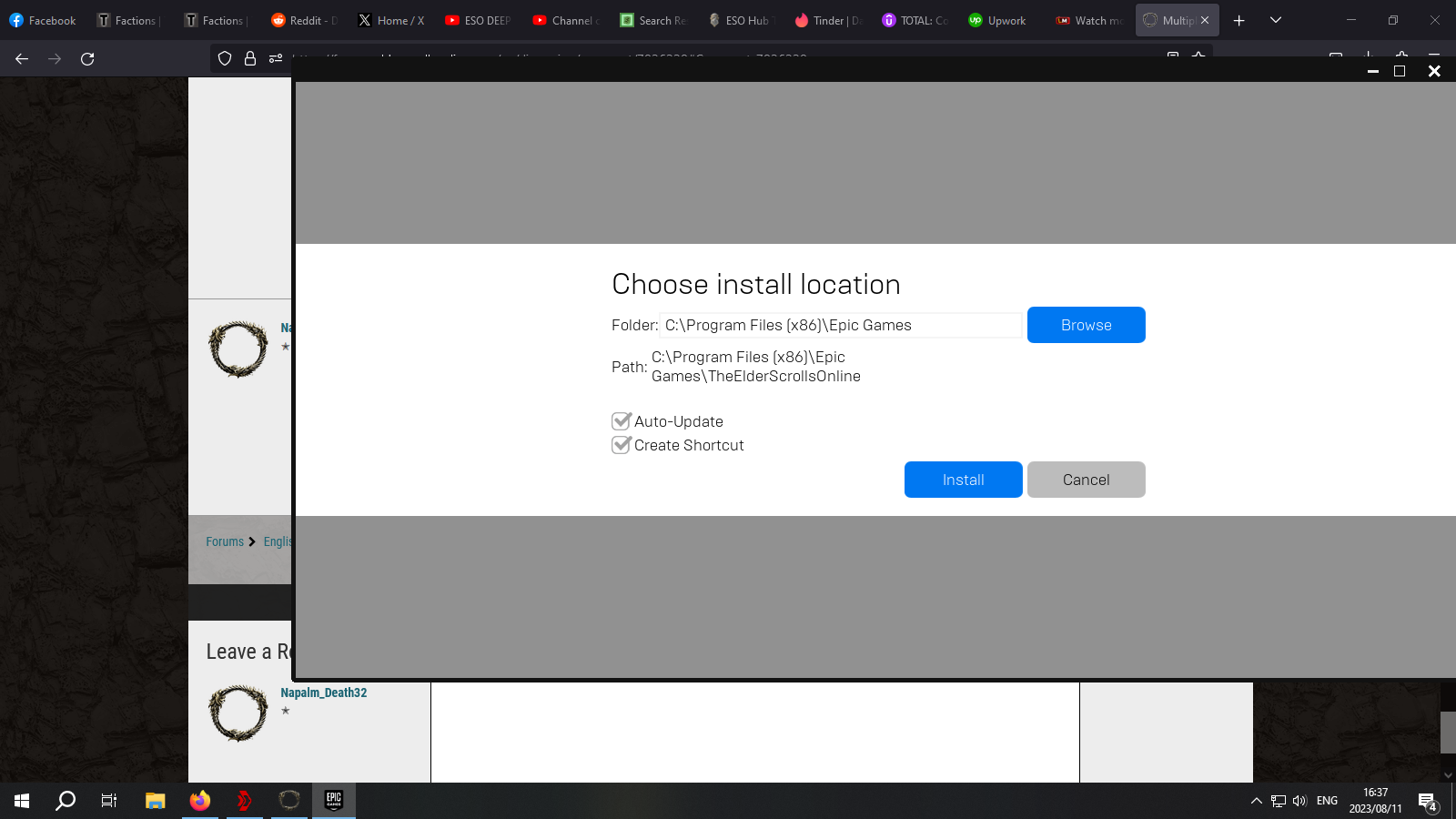Open Napalm_Death32 profile link

(x=324, y=693)
